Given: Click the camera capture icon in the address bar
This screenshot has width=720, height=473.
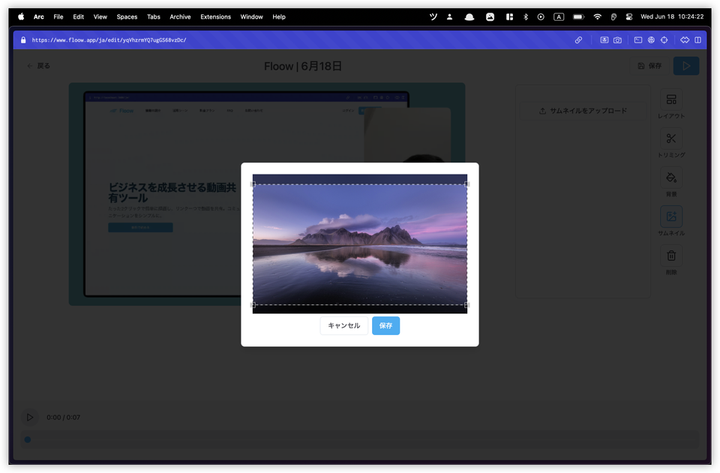Looking at the screenshot, I should pos(617,40).
